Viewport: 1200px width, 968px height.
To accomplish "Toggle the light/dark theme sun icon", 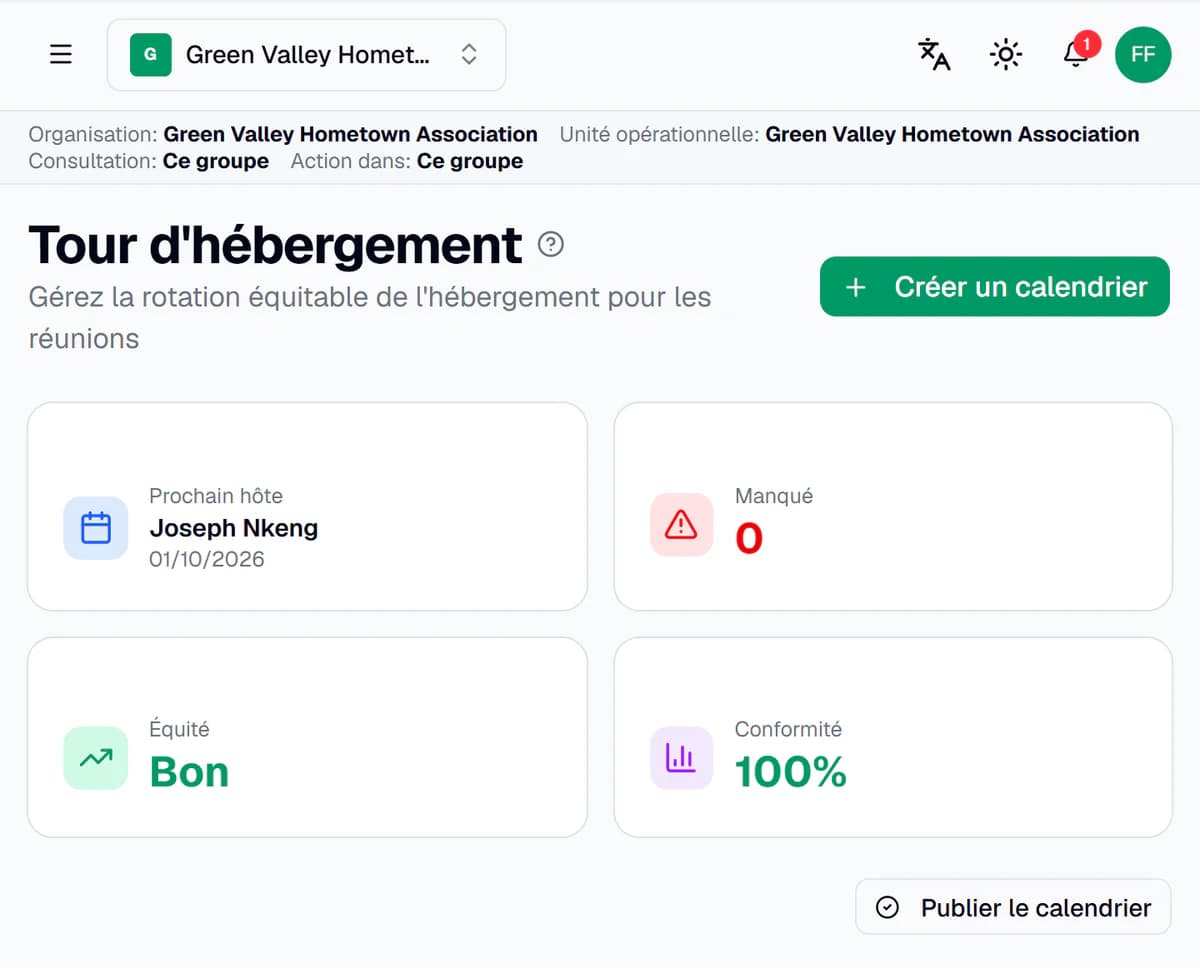I will [1005, 55].
